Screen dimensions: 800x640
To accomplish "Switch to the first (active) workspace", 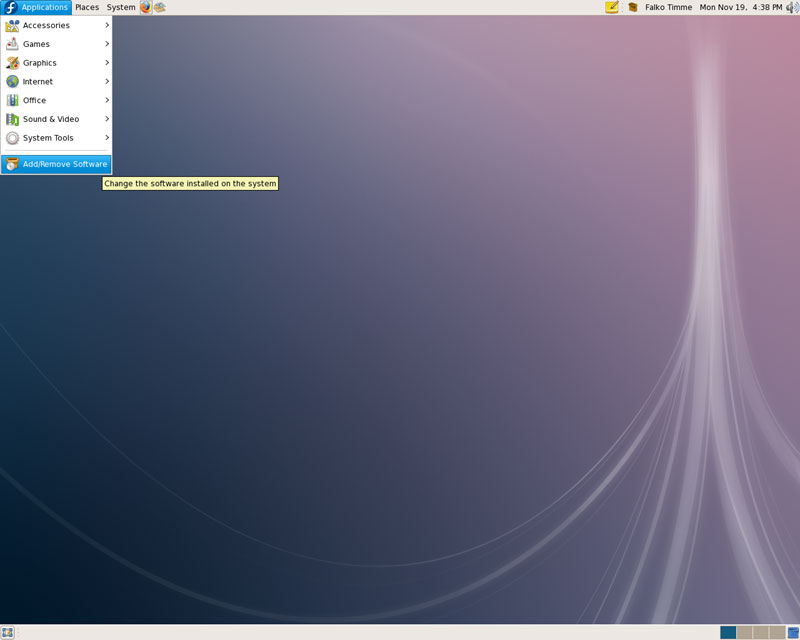I will click(728, 633).
